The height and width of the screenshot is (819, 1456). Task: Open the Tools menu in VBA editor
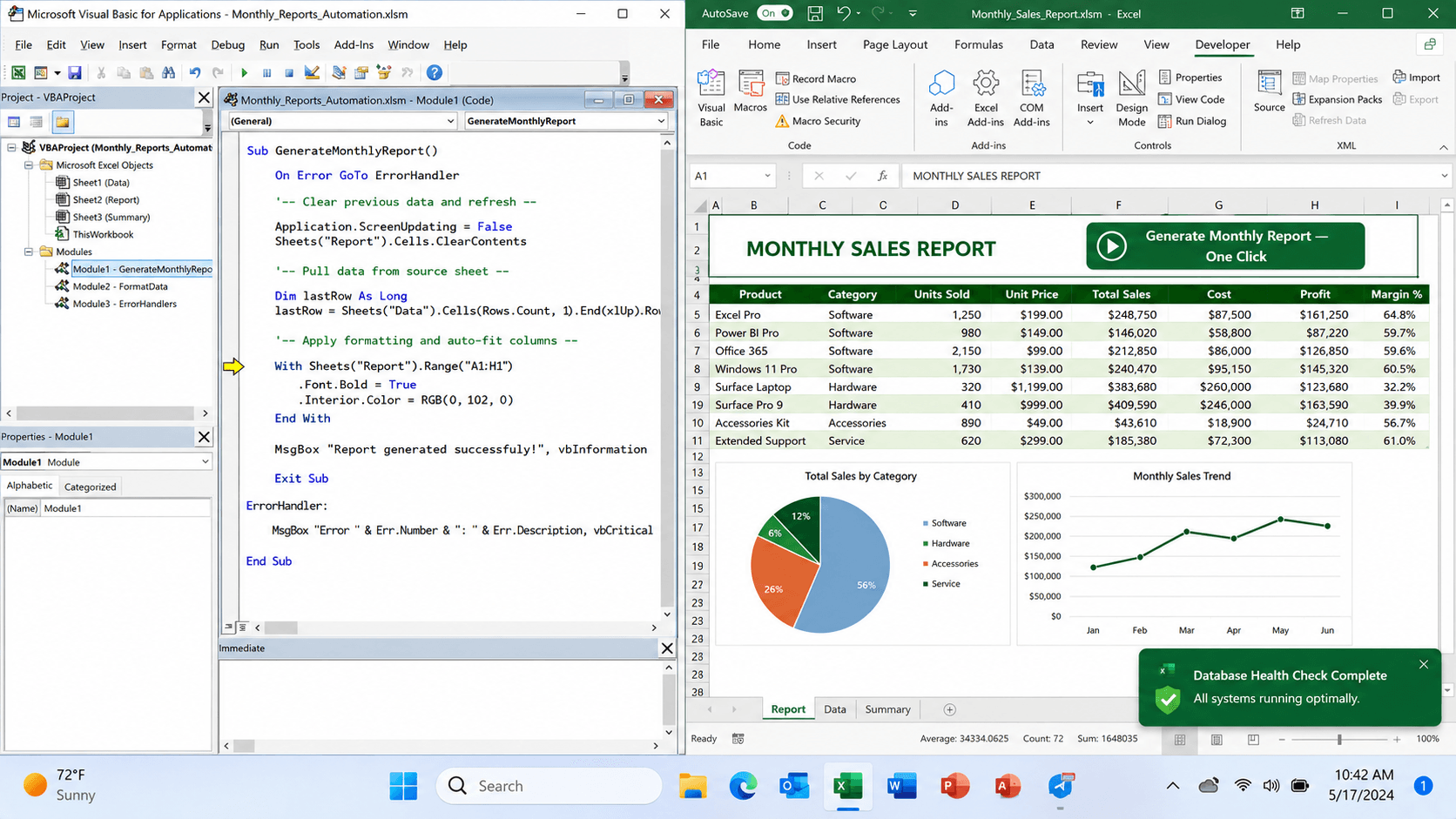(x=307, y=44)
